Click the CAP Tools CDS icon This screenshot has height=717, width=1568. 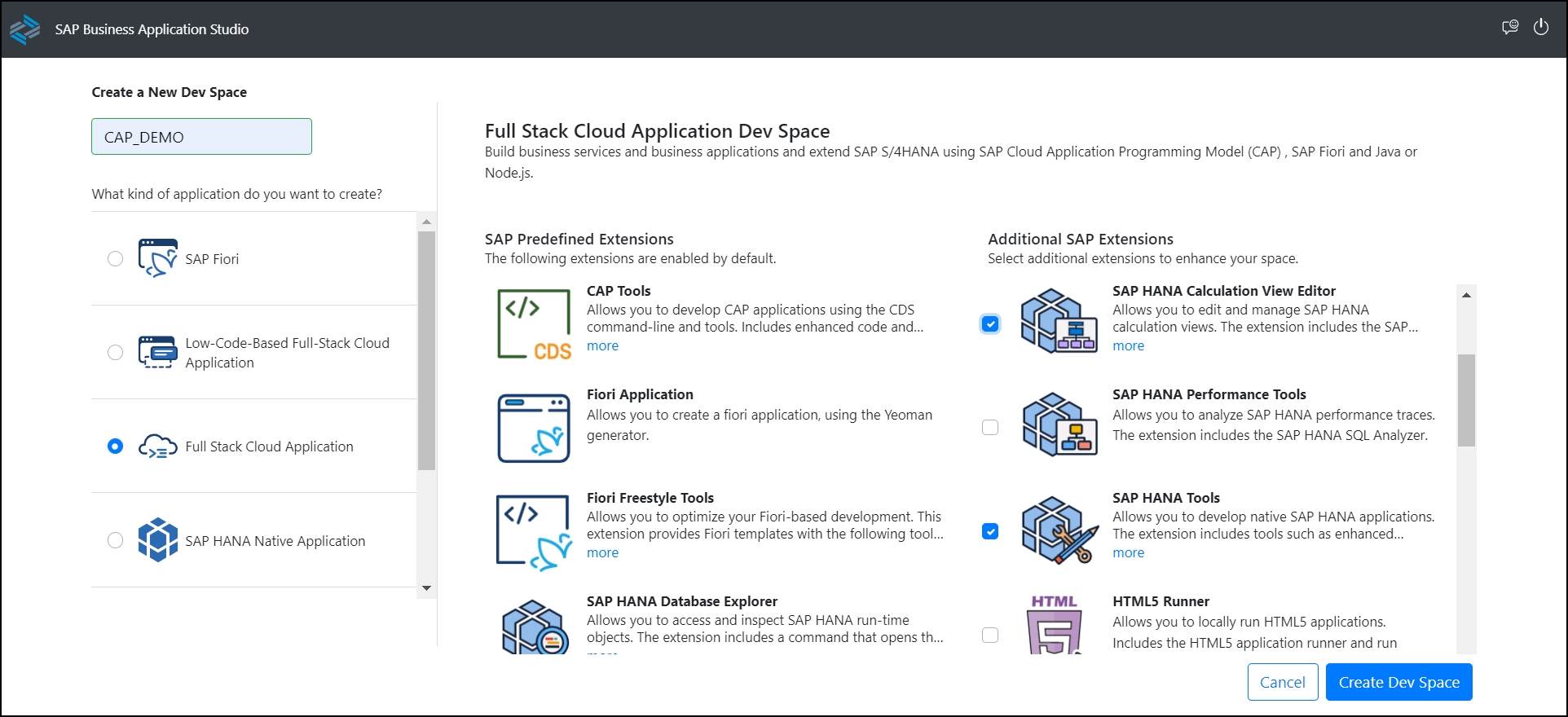(x=534, y=324)
